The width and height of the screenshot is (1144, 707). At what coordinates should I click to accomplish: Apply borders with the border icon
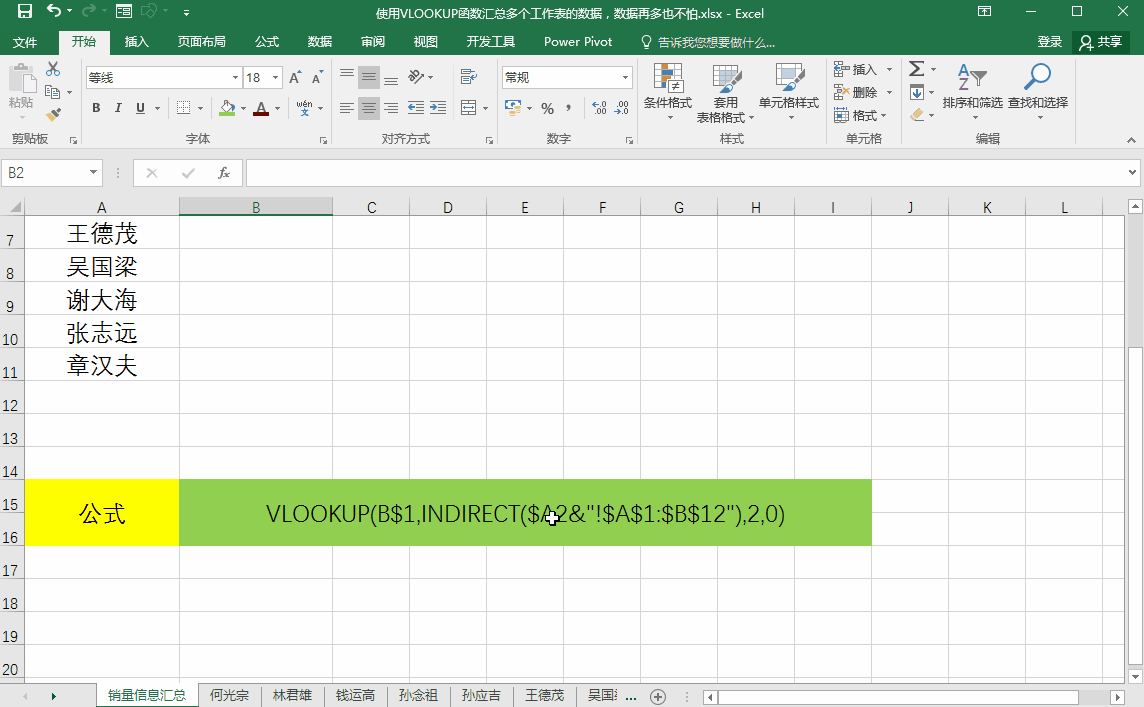[184, 108]
